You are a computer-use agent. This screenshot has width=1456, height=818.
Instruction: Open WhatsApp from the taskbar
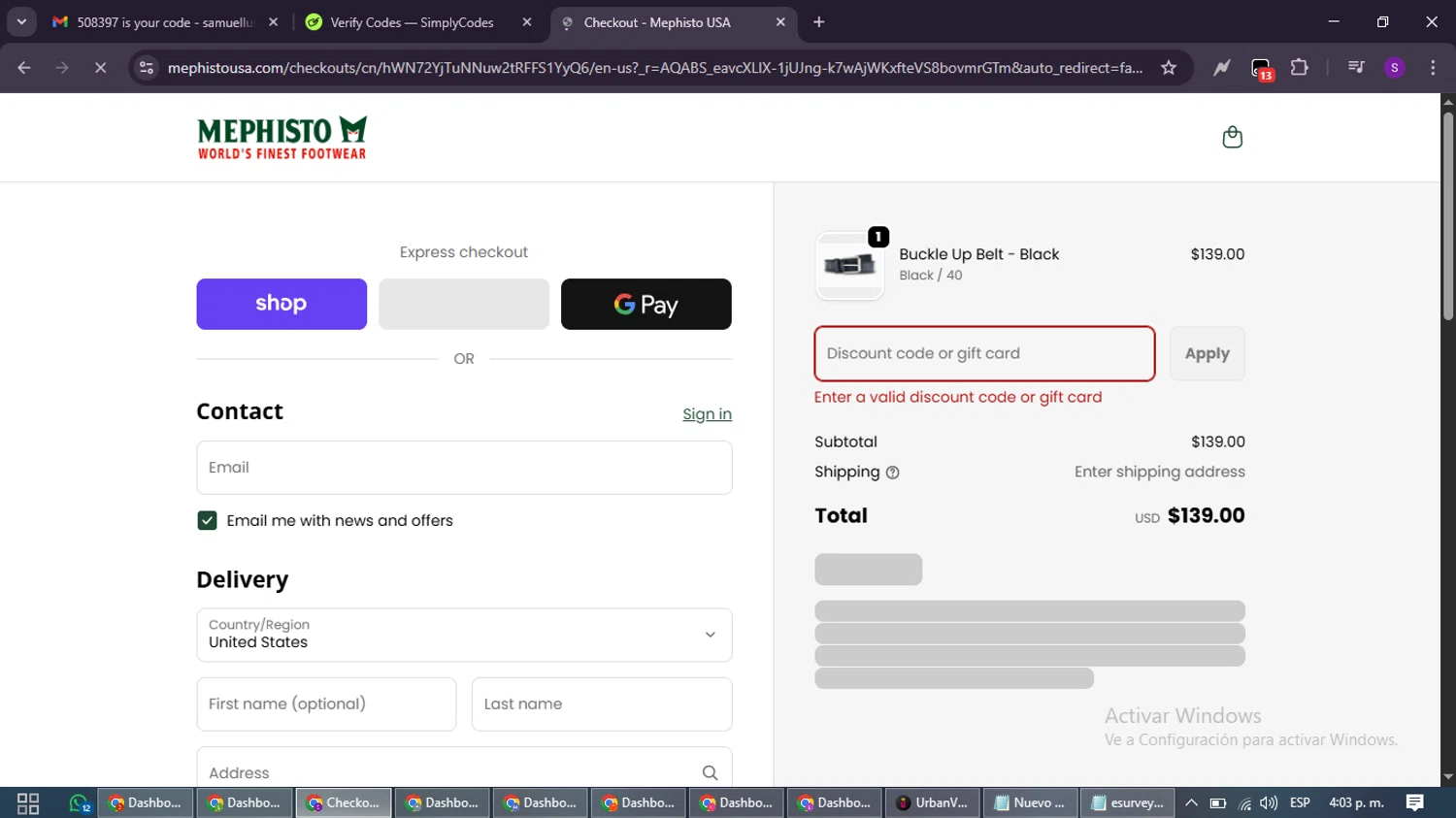(x=80, y=803)
